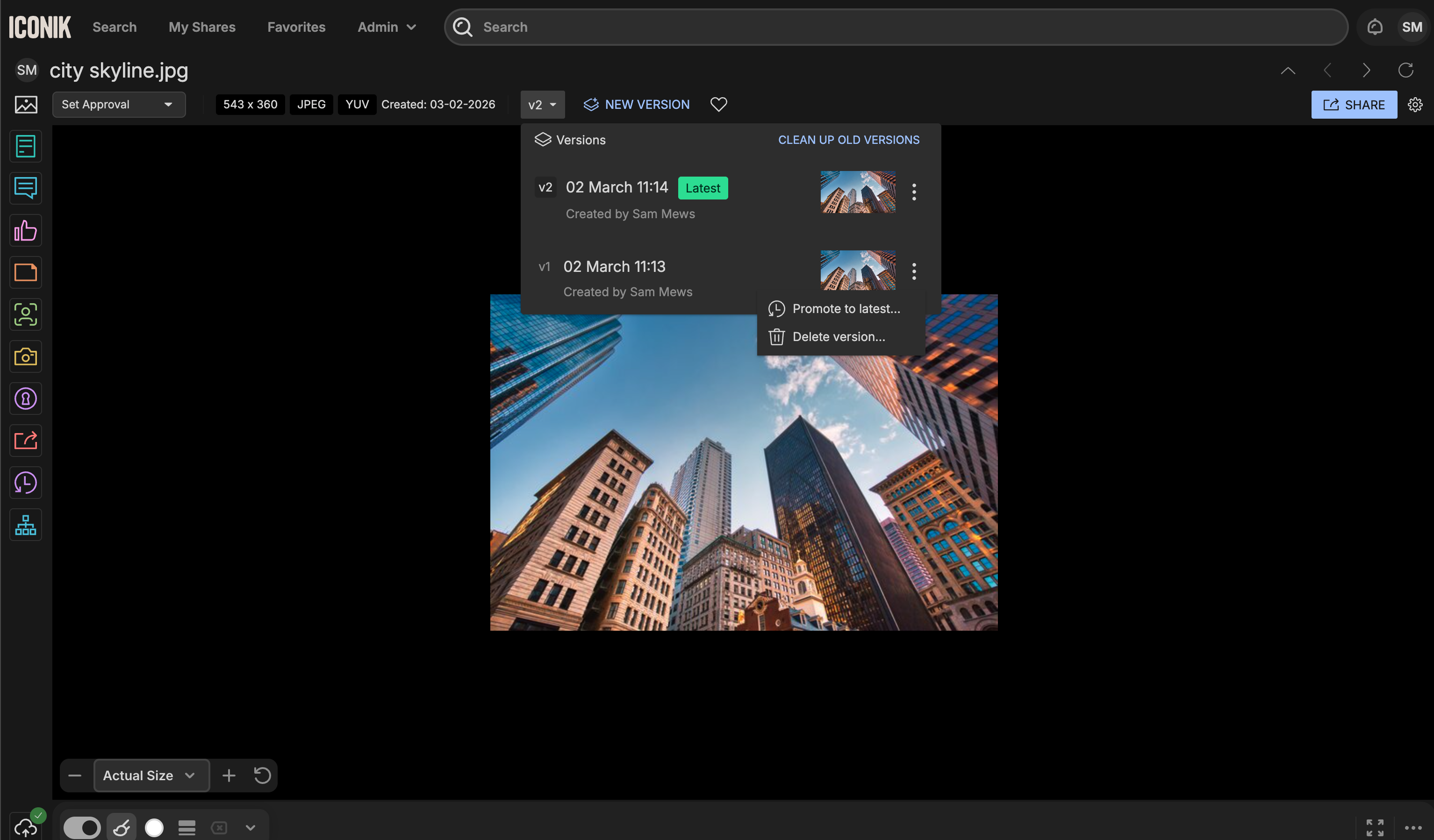Viewport: 1434px width, 840px height.
Task: Click CLEAN UP OLD VERSIONS link
Action: 848,140
